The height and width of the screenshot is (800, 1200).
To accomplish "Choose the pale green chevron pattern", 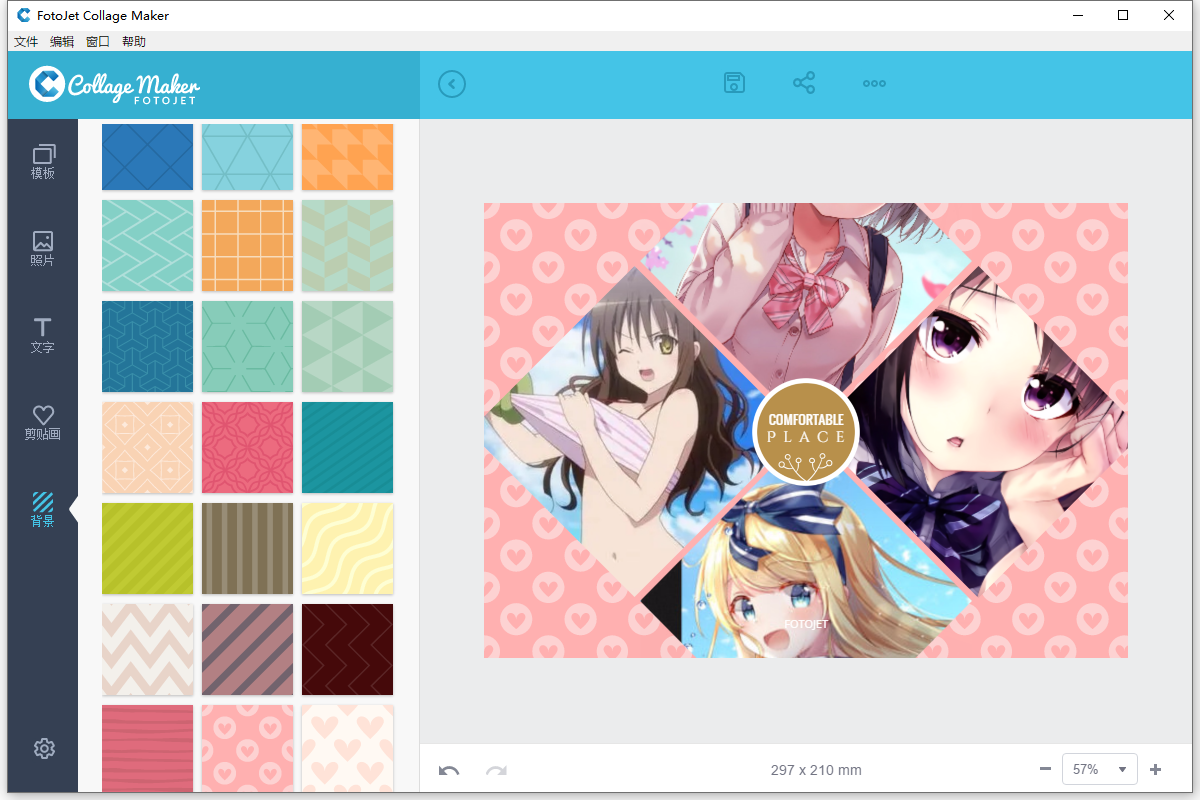I will pos(347,246).
